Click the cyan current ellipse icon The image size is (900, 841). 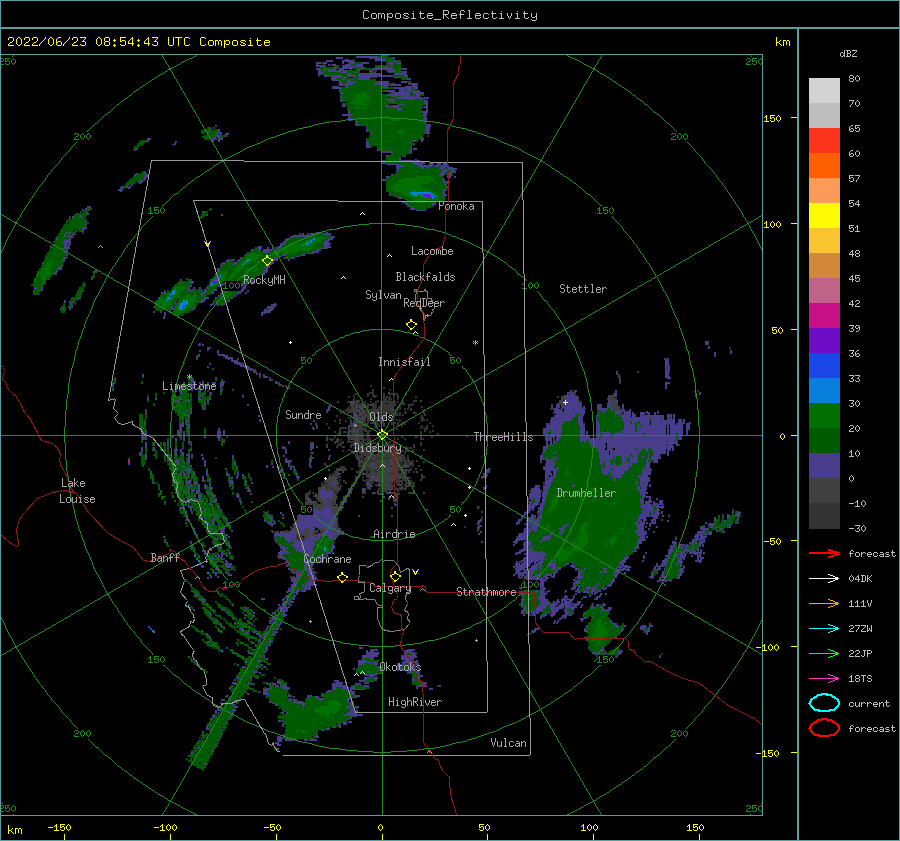[x=824, y=703]
